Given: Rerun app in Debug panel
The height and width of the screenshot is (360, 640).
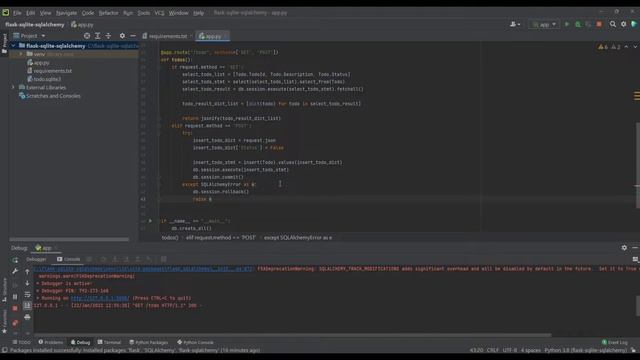Looking at the screenshot, I should tap(15, 260).
